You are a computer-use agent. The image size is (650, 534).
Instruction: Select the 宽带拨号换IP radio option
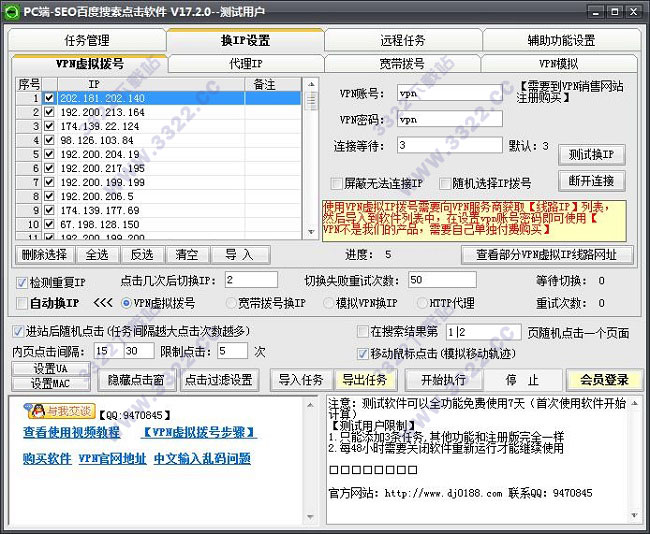pyautogui.click(x=231, y=303)
